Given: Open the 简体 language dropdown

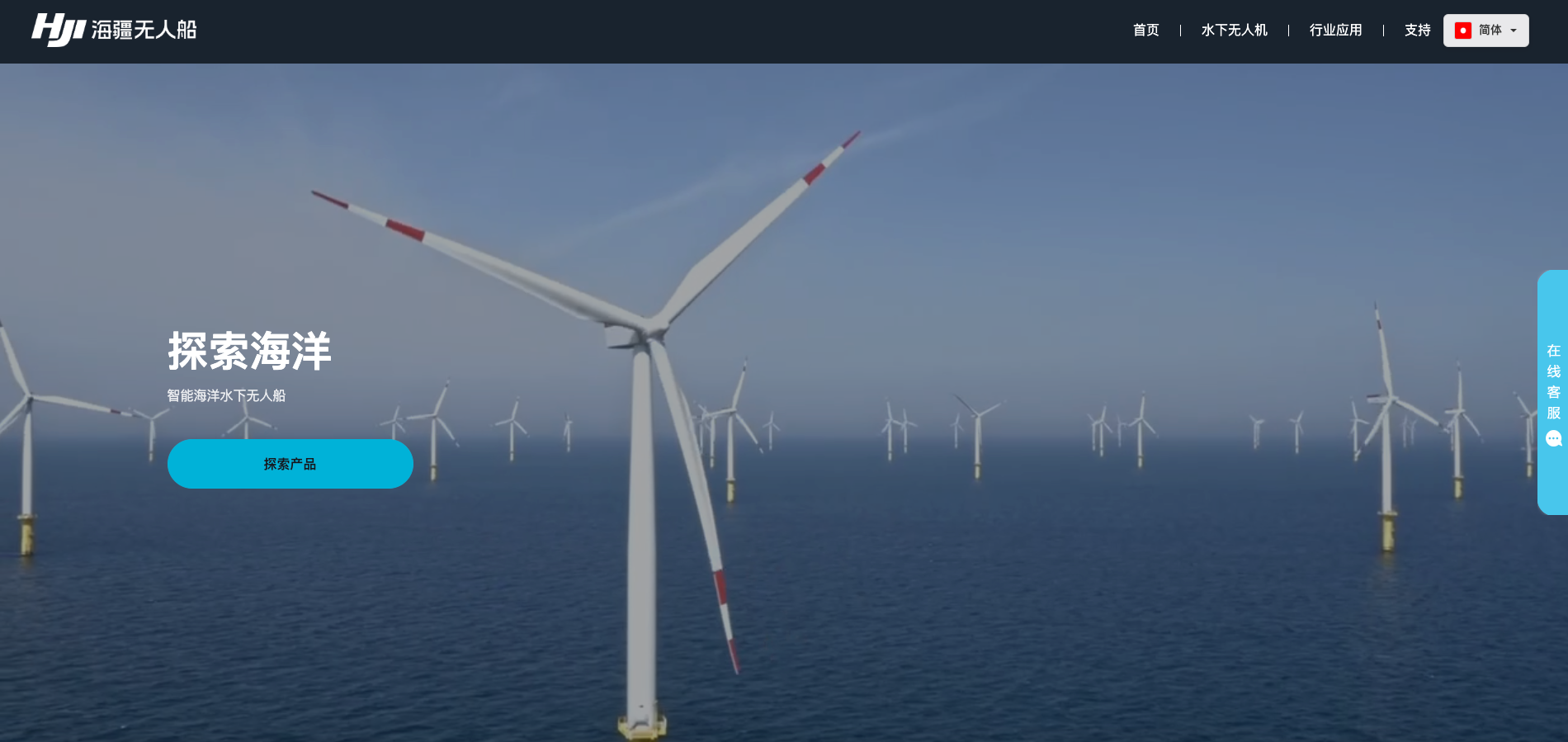Looking at the screenshot, I should pos(1490,31).
